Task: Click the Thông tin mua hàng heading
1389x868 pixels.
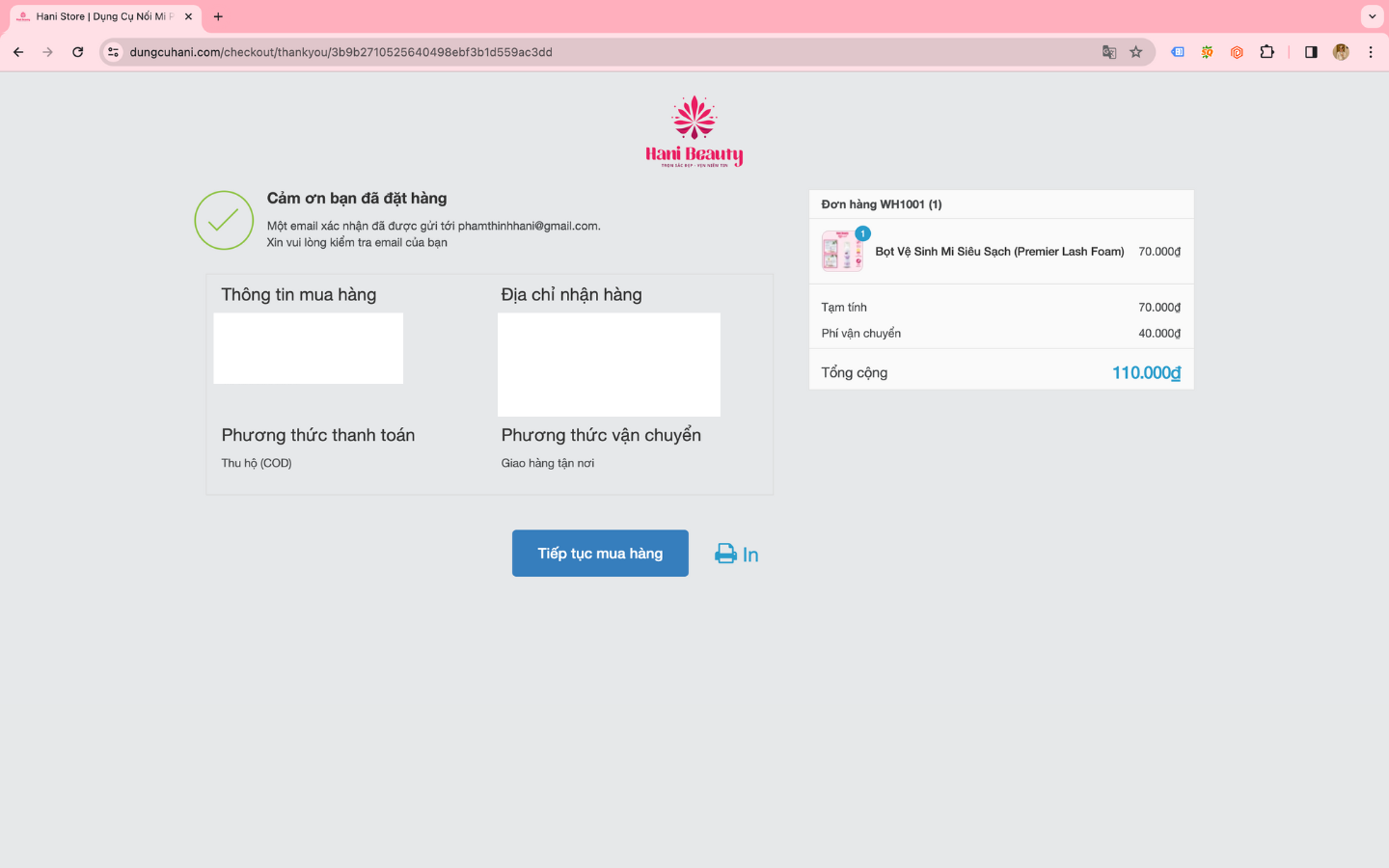Action: pos(299,295)
